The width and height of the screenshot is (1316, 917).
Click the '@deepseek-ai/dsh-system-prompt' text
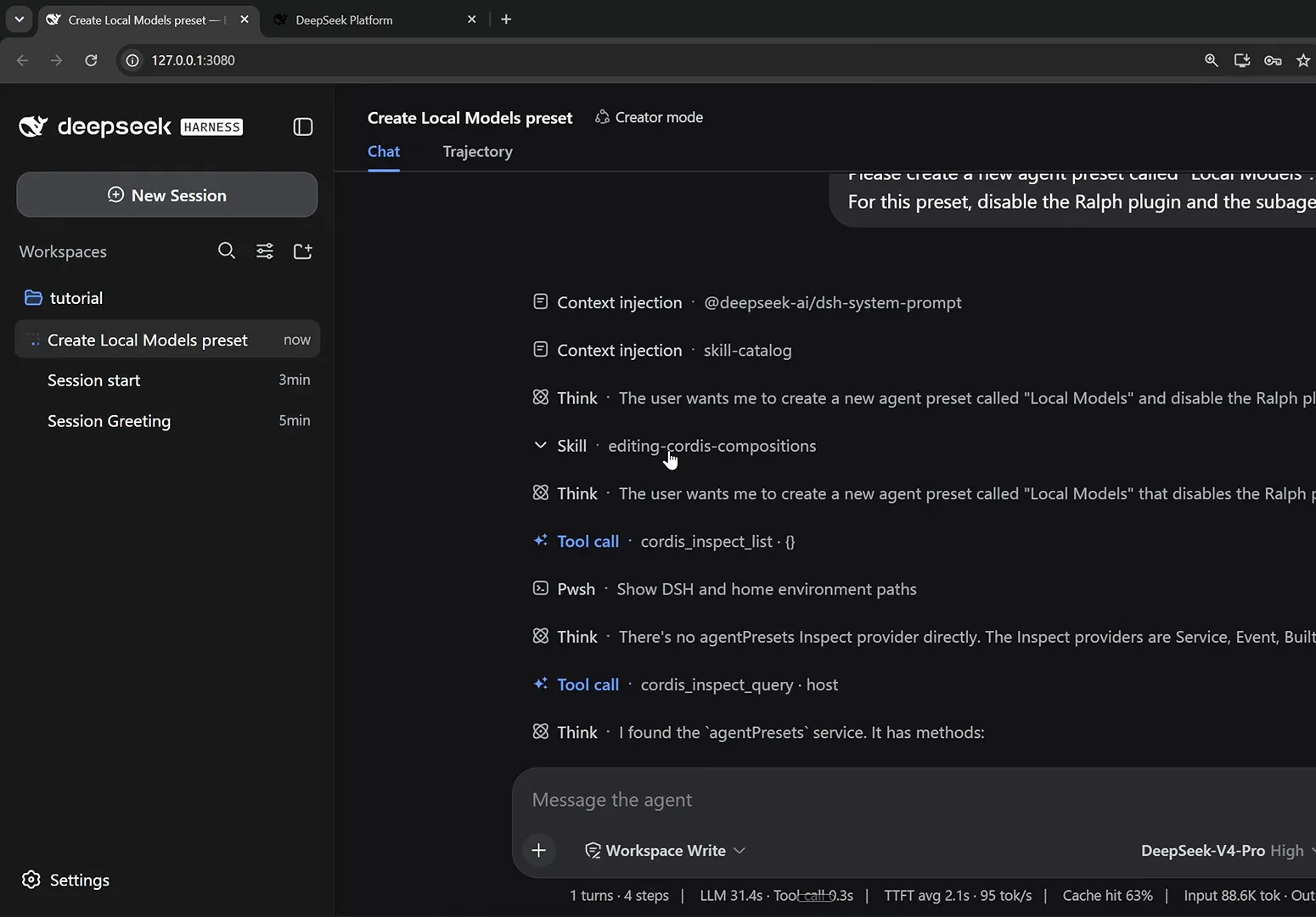coord(833,302)
